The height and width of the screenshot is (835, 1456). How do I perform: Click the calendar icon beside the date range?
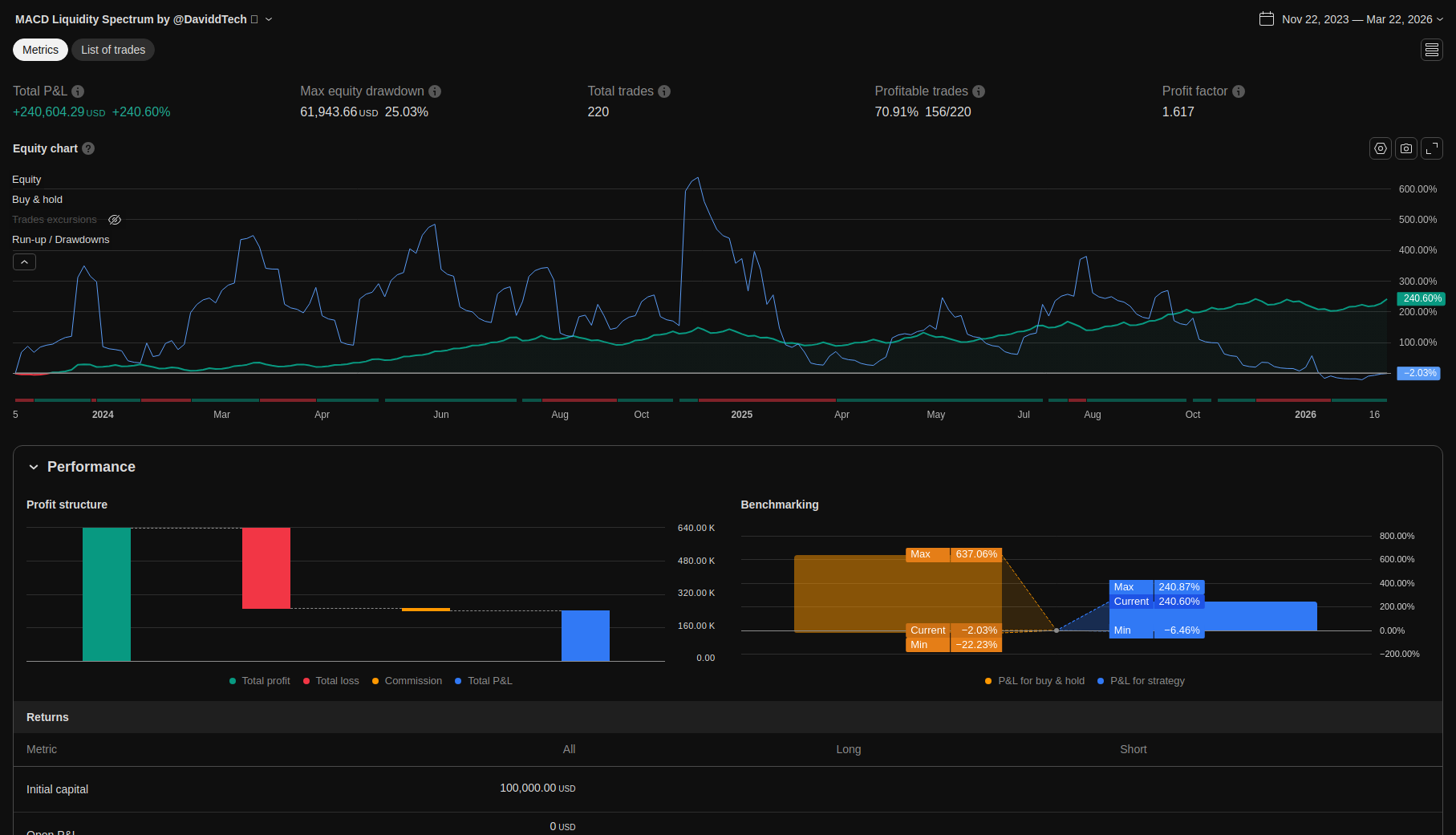(1267, 19)
